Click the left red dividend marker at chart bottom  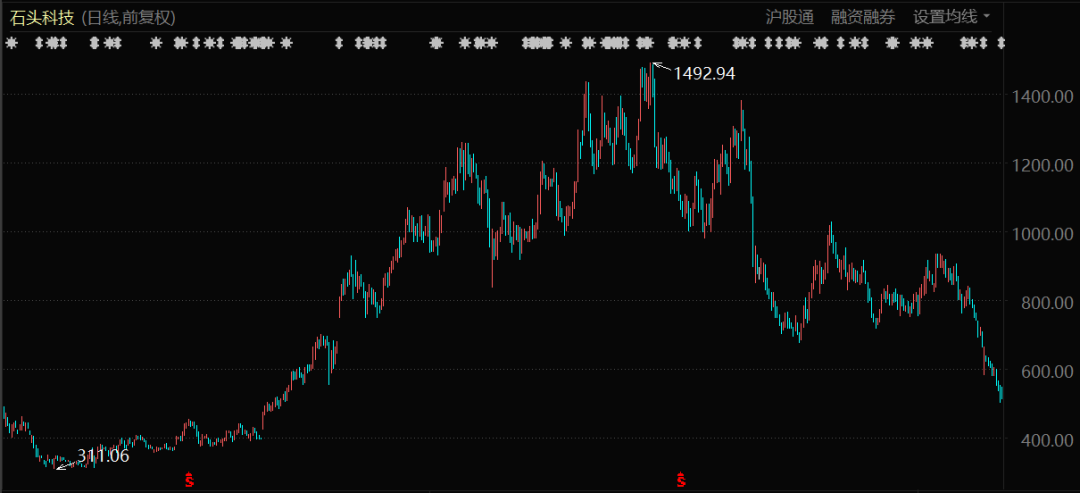click(x=188, y=481)
